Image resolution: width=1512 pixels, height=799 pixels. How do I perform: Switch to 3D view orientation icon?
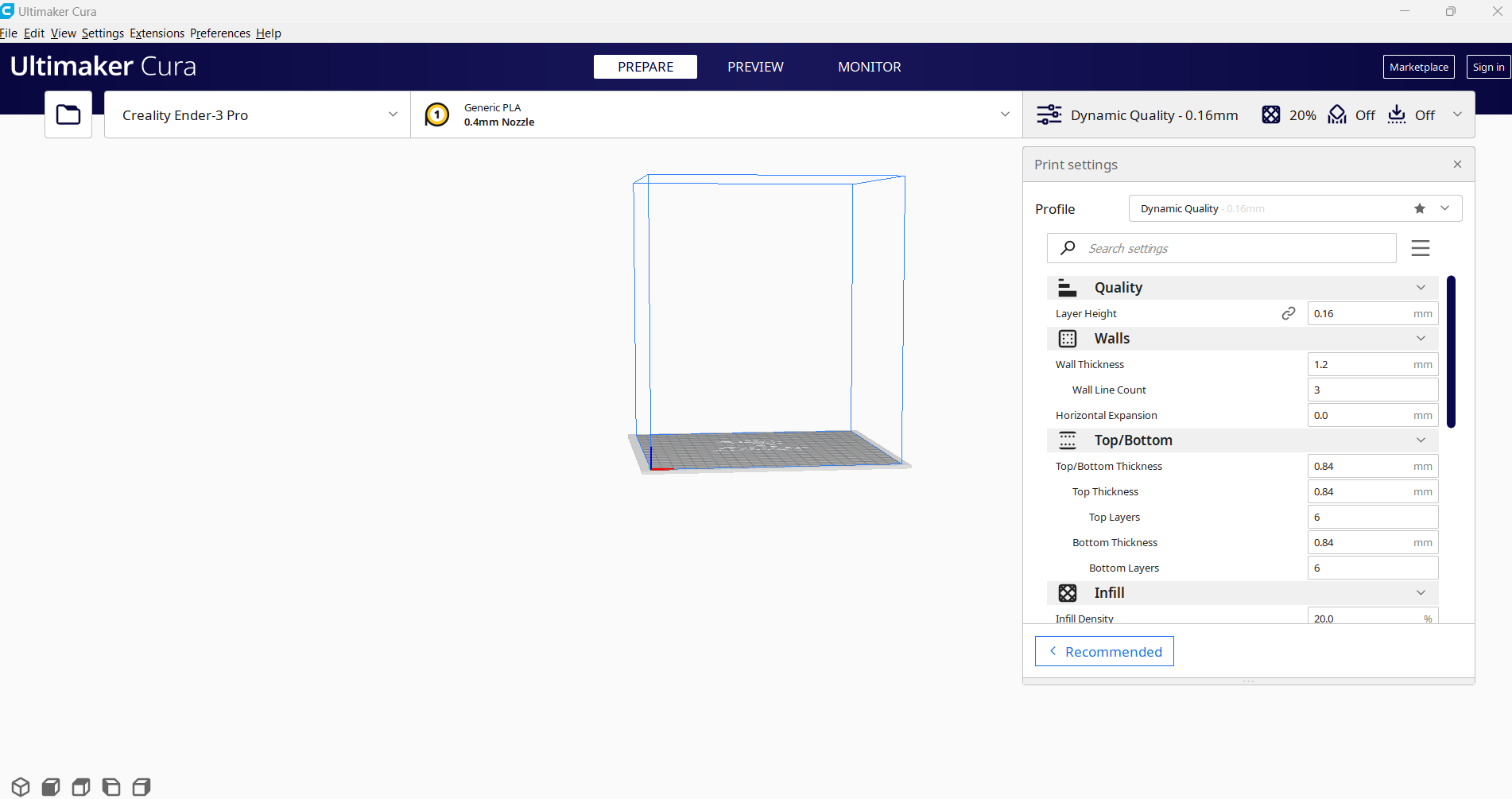[21, 787]
